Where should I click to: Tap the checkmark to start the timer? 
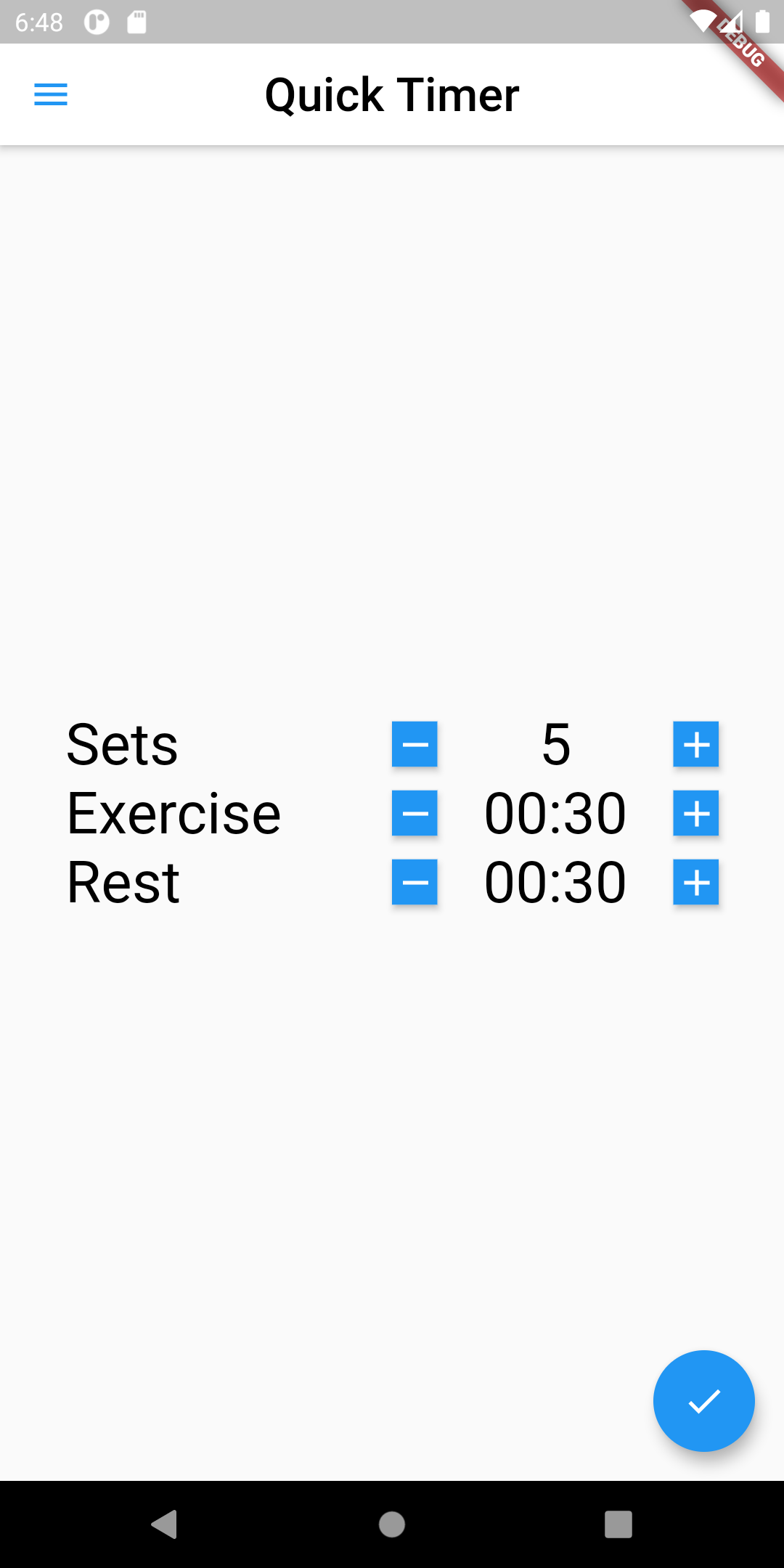click(703, 1401)
